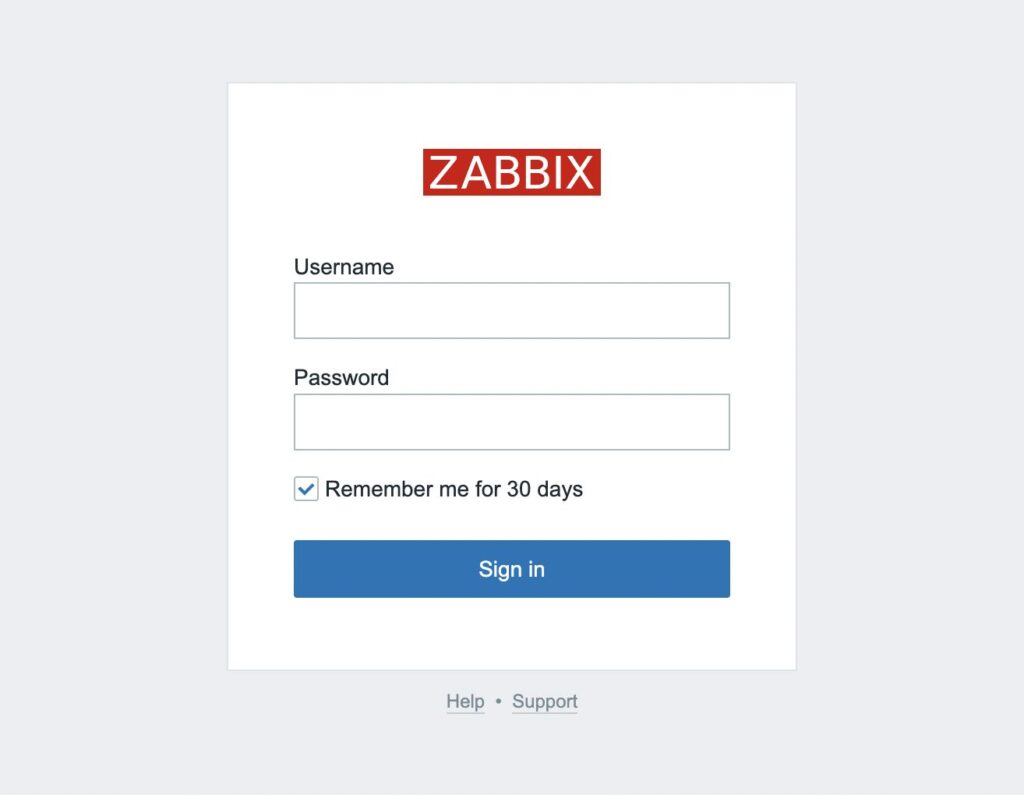Place the cursor at the Username box's right end
The image size is (1024, 795).
[x=722, y=310]
